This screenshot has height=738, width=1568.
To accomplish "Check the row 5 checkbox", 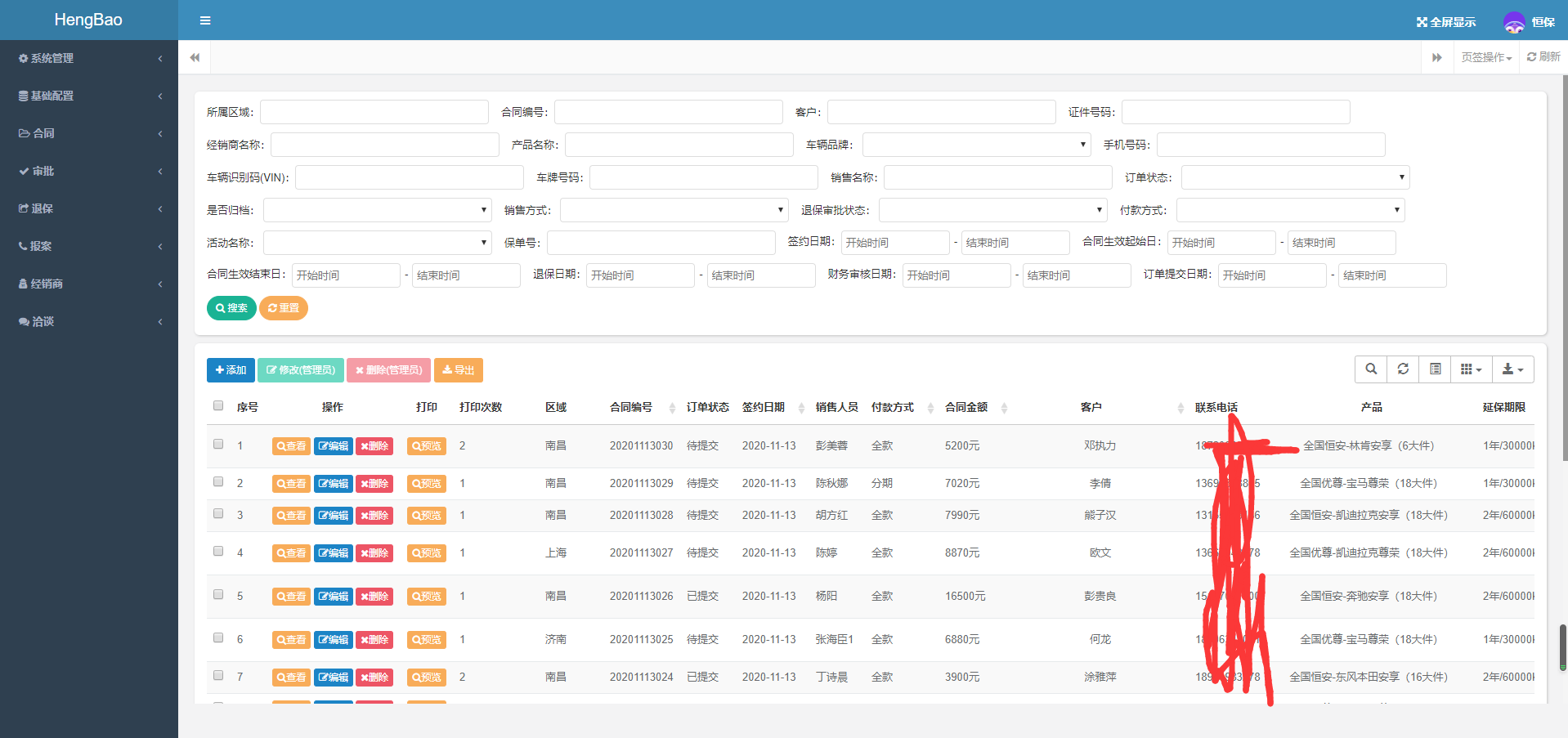I will point(218,594).
